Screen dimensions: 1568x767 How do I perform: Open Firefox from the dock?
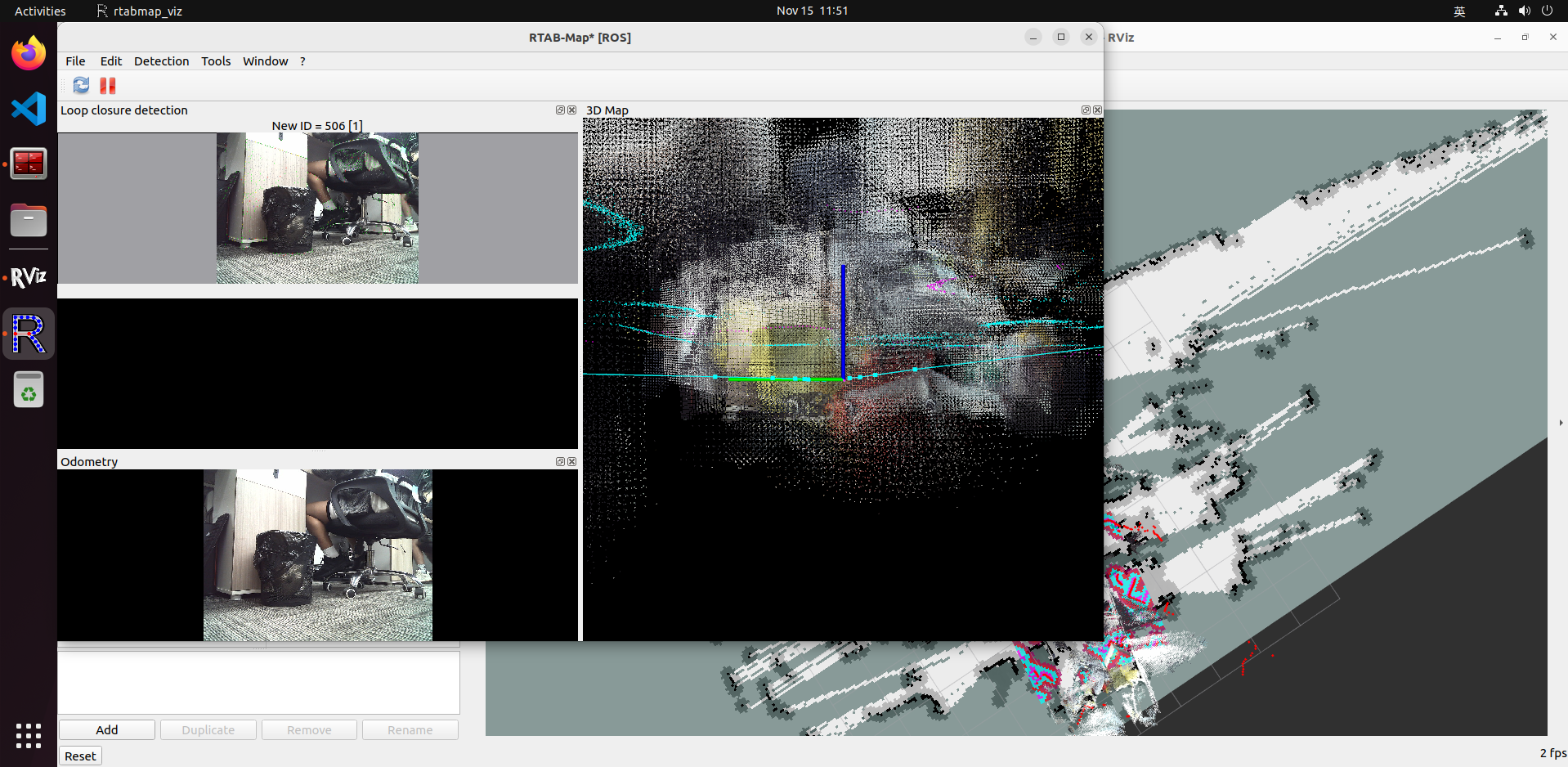pos(28,52)
